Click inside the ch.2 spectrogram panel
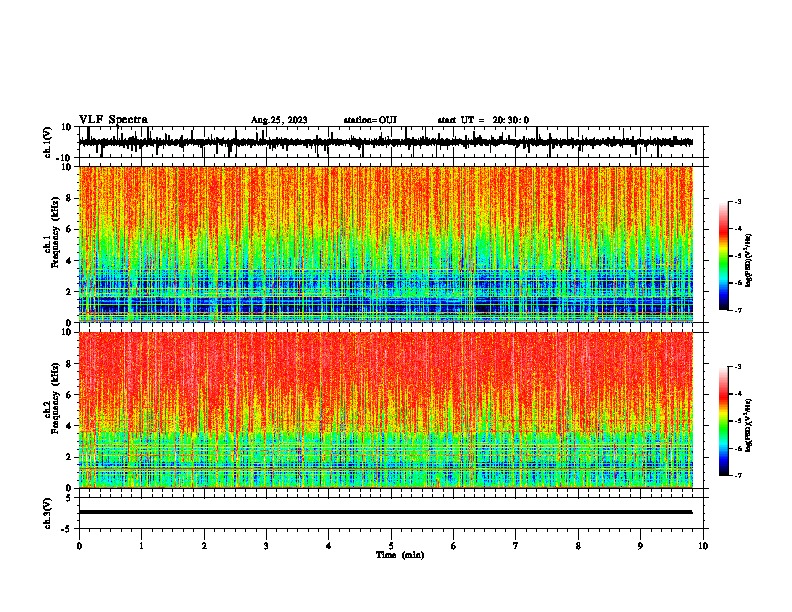Image resolution: width=792 pixels, height=612 pixels. click(386, 410)
